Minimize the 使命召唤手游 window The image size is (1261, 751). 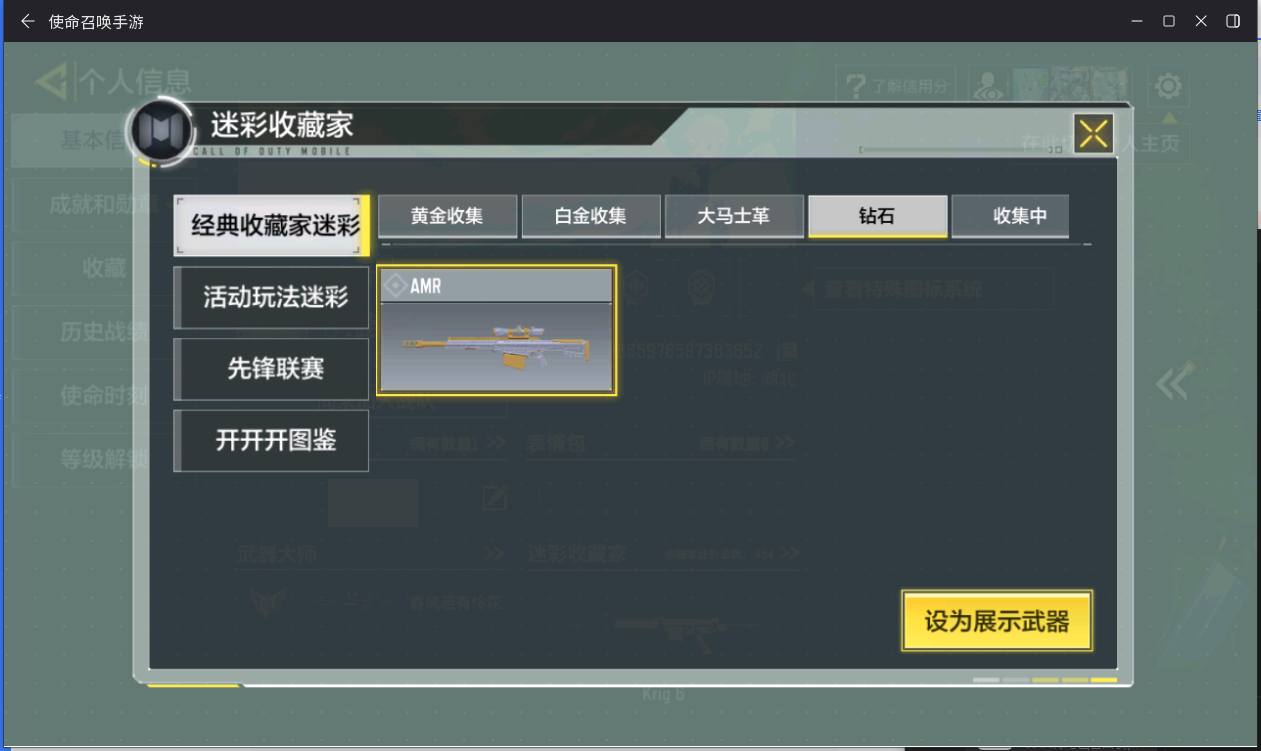point(1137,21)
